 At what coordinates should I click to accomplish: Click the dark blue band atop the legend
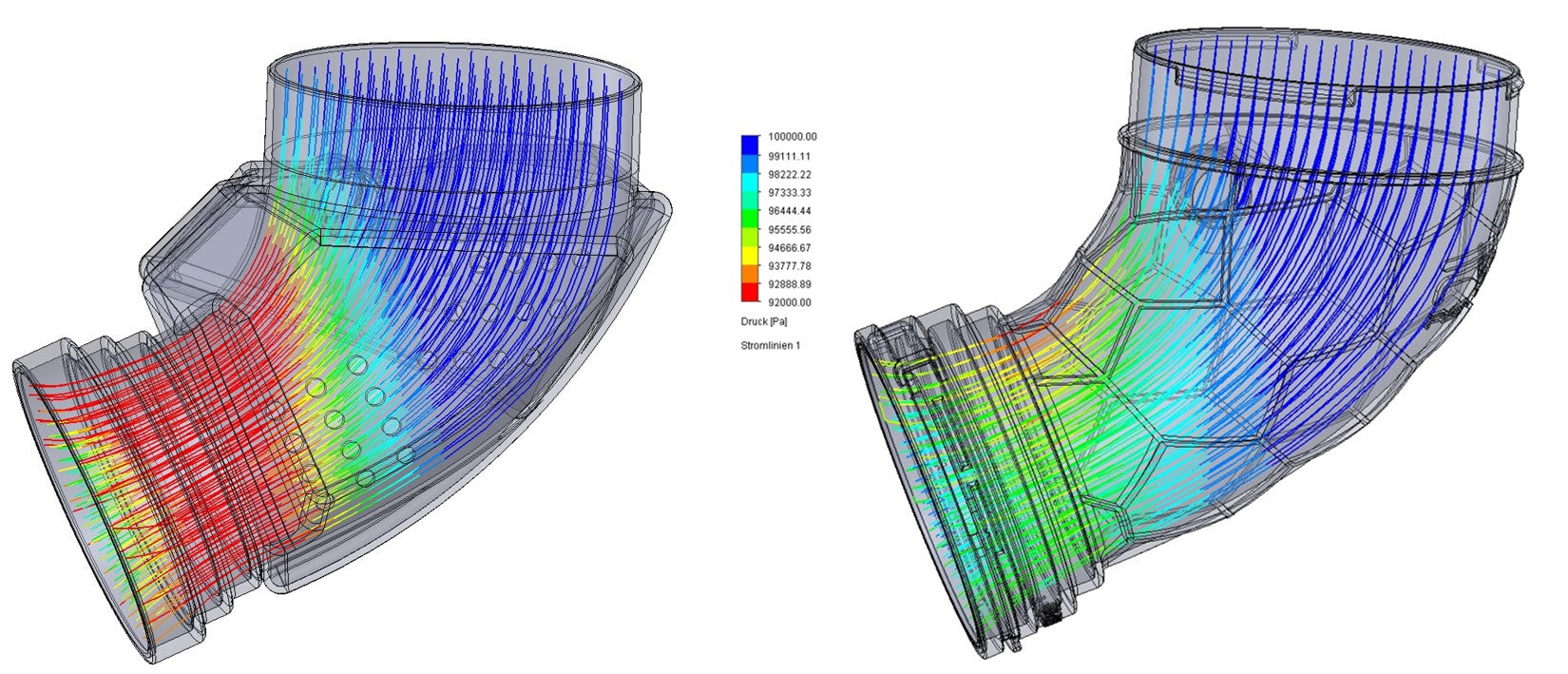(x=750, y=145)
